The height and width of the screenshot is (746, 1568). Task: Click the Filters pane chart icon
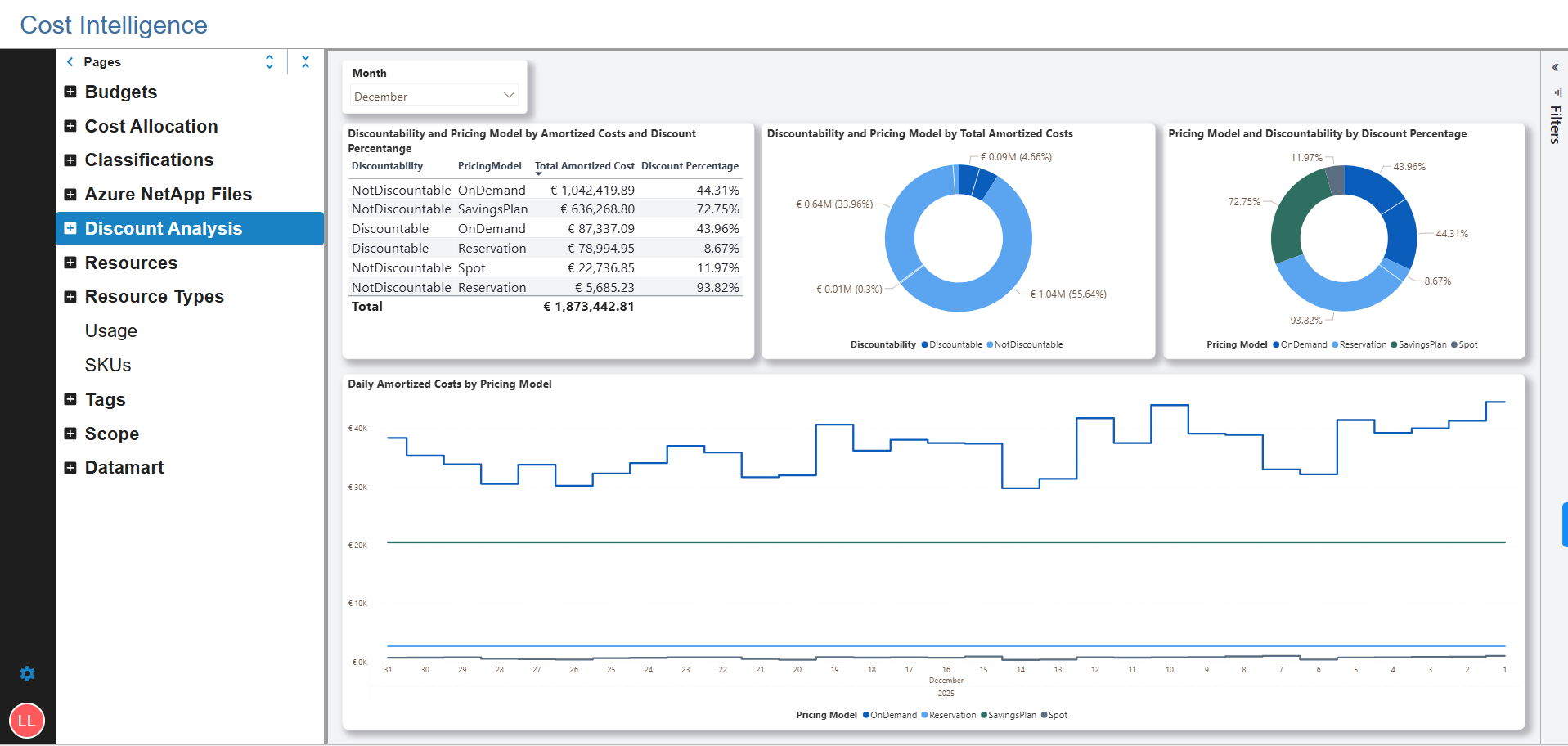click(x=1557, y=92)
